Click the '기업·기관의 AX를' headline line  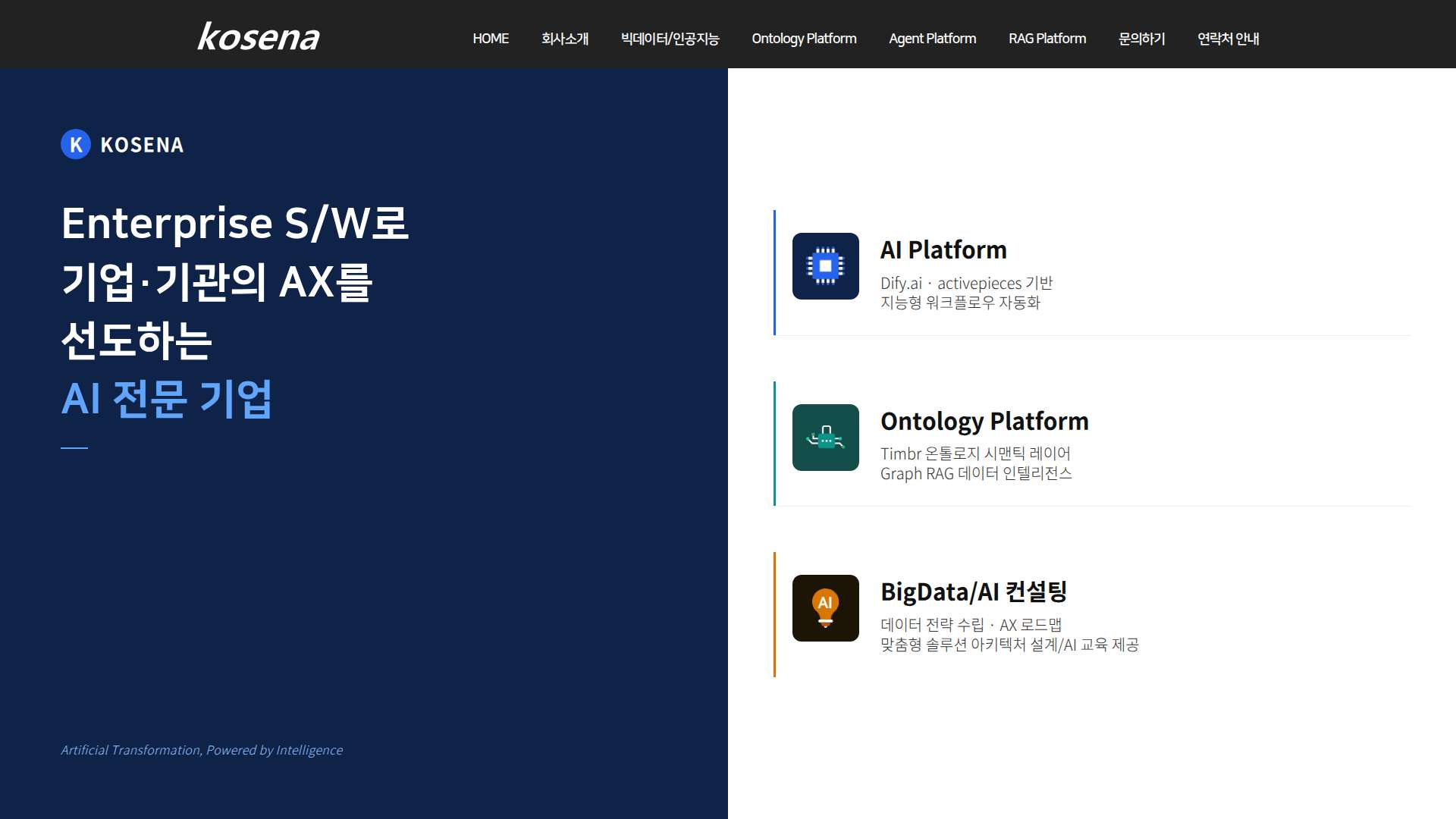tap(217, 281)
